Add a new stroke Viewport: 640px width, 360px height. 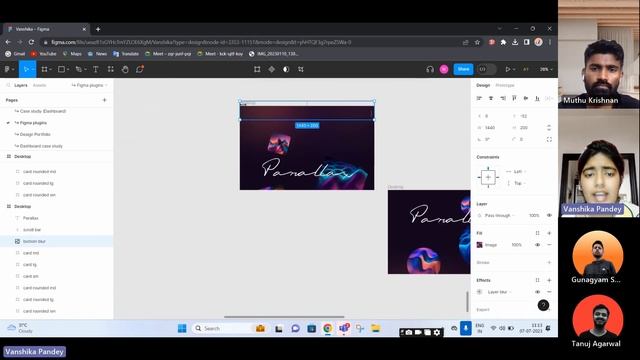[549, 262]
